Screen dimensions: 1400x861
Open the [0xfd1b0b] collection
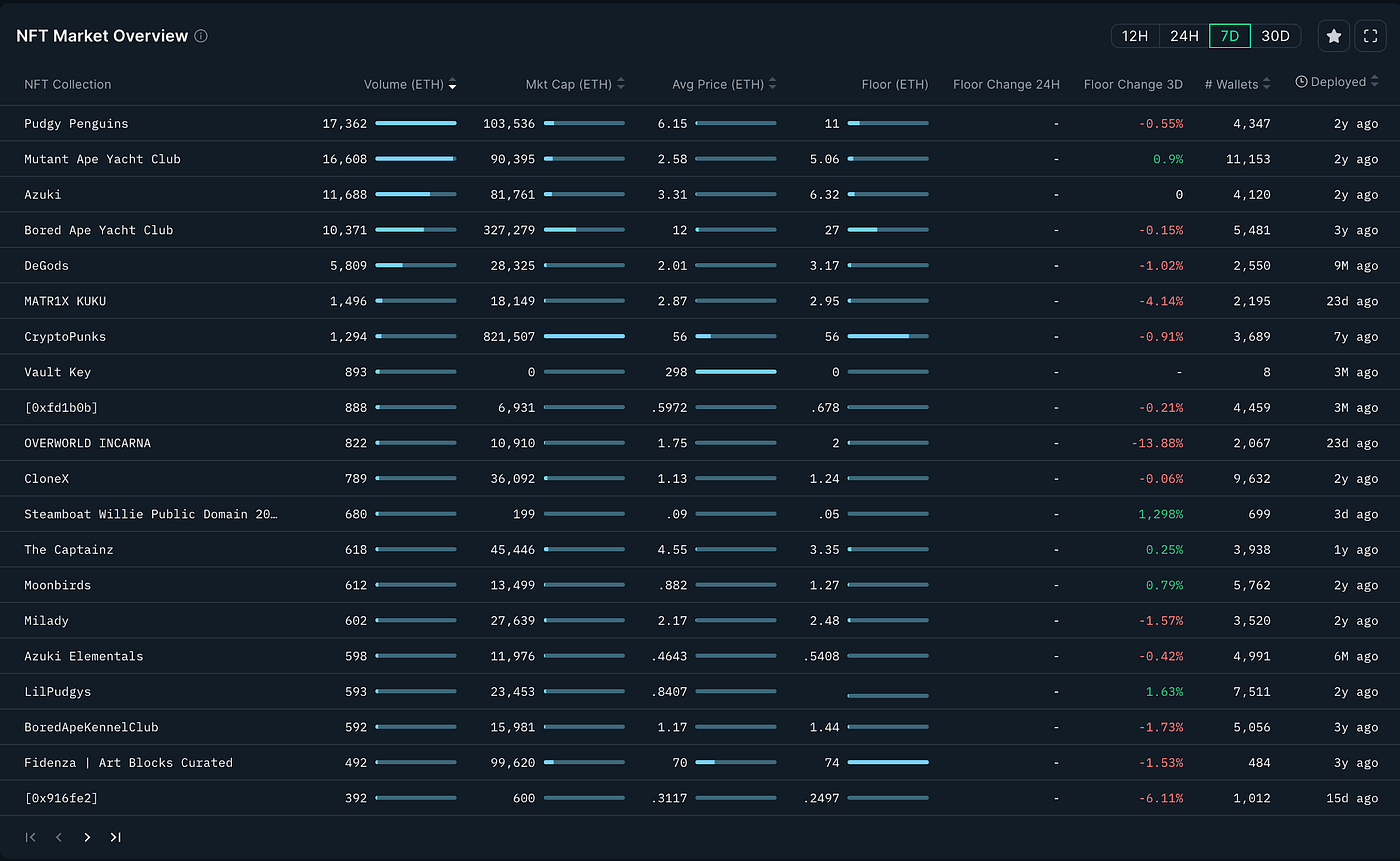61,408
